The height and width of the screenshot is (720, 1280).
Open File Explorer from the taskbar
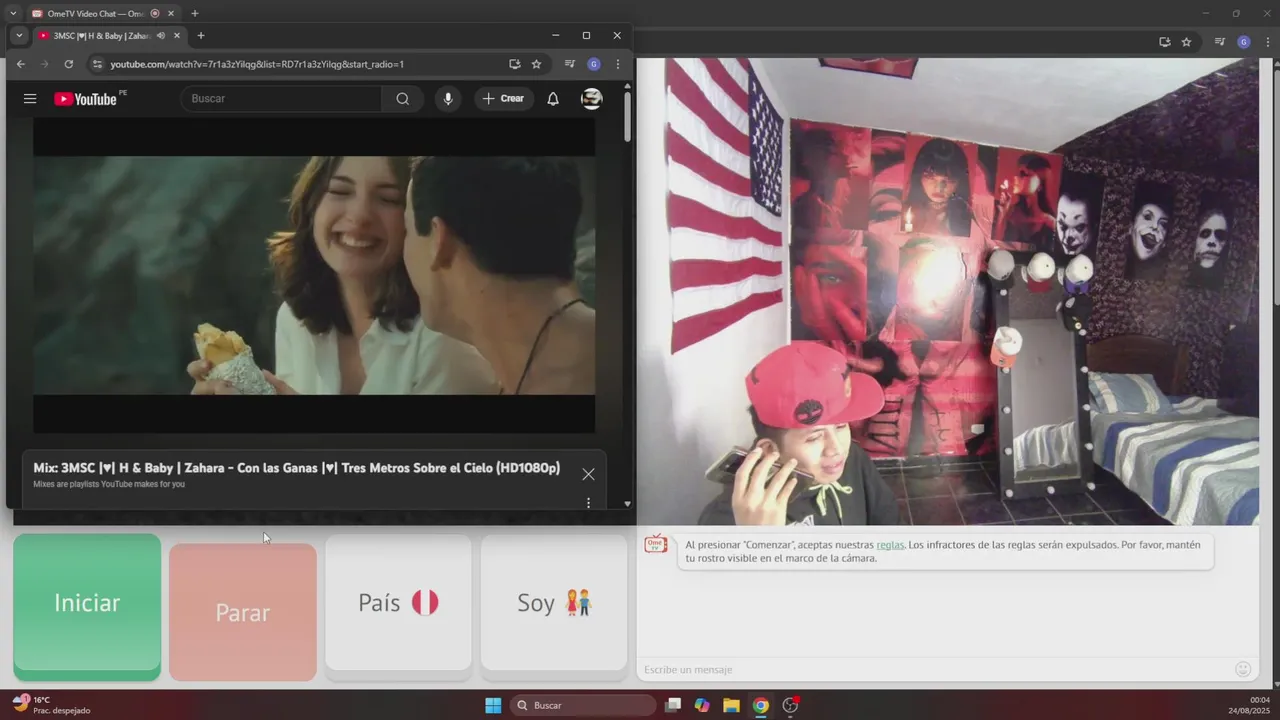(x=731, y=705)
